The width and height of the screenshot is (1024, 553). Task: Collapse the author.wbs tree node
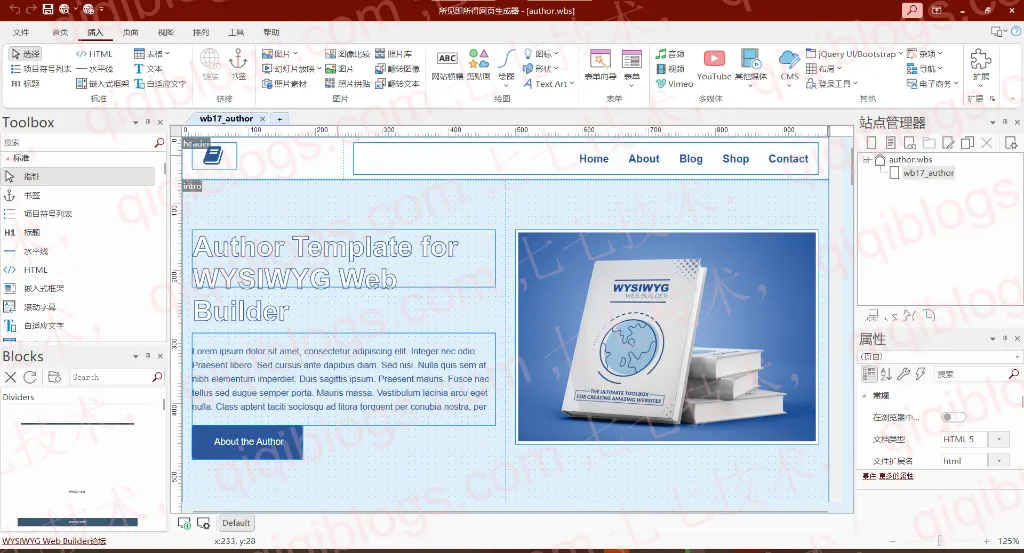tap(867, 159)
